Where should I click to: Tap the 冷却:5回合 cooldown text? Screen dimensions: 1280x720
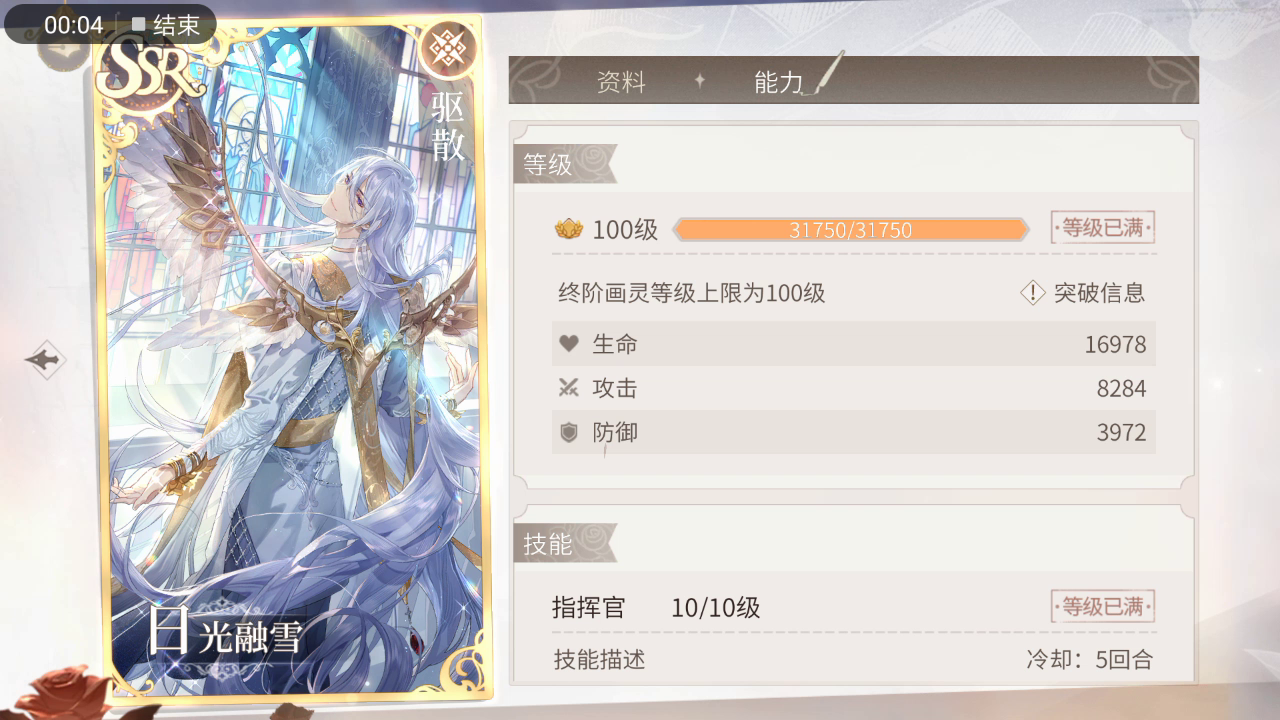click(1089, 659)
